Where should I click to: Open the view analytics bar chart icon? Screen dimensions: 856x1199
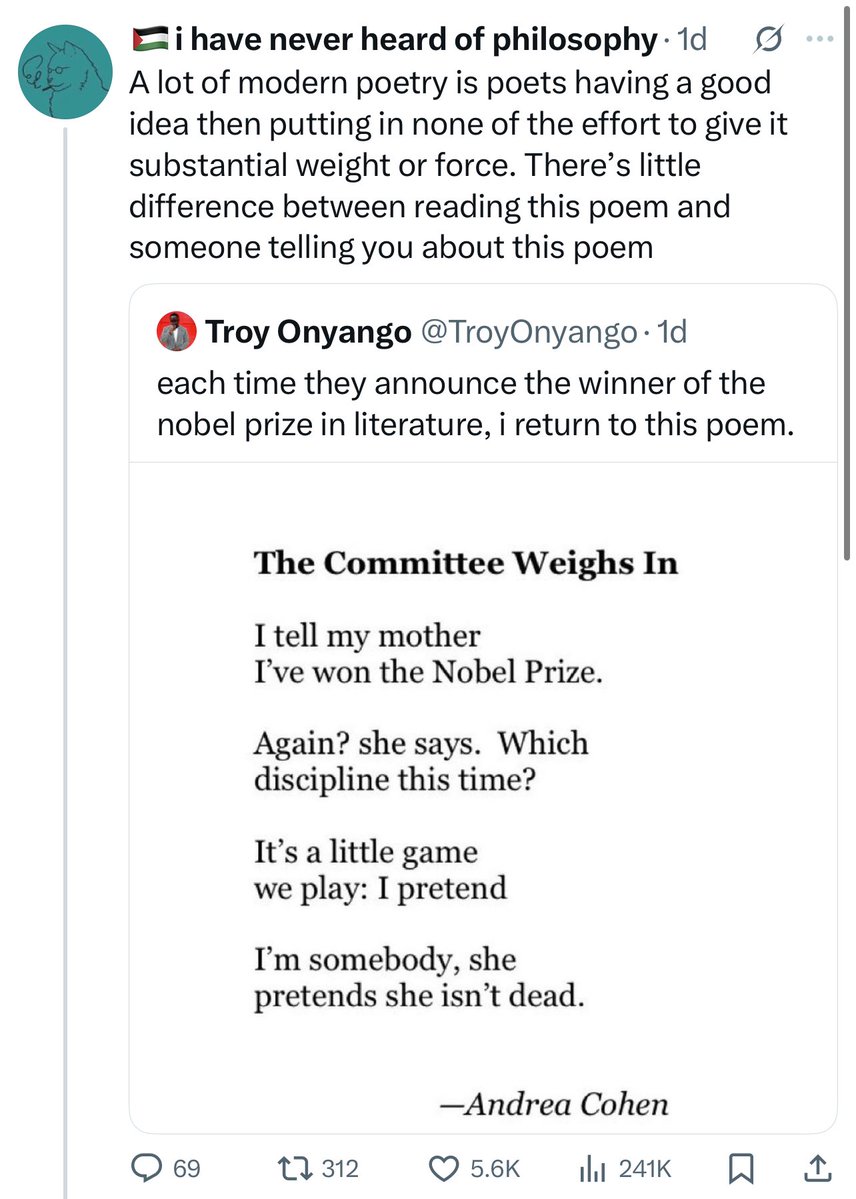pos(593,1168)
